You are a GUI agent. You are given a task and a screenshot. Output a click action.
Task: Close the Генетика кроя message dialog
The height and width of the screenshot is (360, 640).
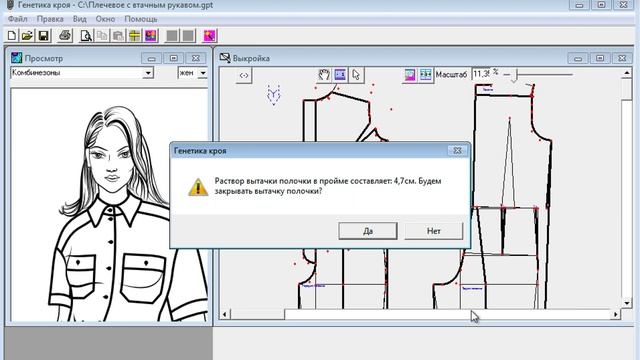pyautogui.click(x=457, y=151)
